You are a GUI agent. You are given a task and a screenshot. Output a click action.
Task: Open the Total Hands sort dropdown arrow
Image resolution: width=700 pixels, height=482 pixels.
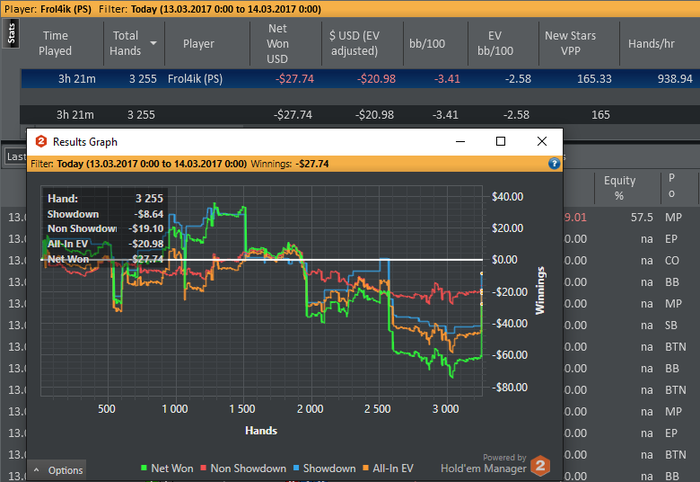click(x=153, y=43)
